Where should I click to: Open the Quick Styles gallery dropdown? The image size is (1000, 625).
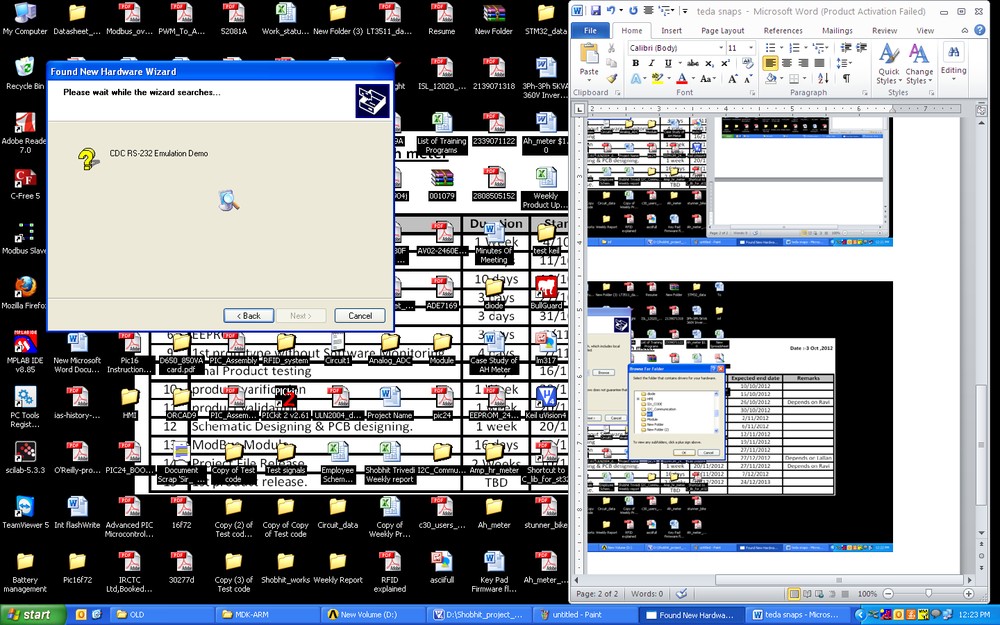pos(888,64)
